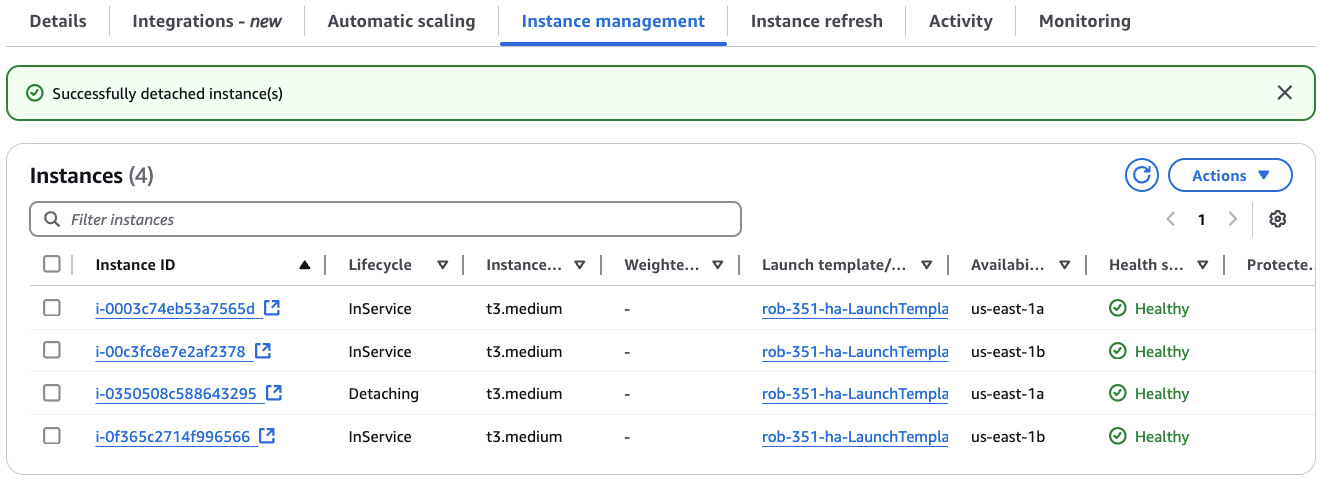
Task: Select checkbox for the Detaching instance row
Action: click(x=52, y=394)
